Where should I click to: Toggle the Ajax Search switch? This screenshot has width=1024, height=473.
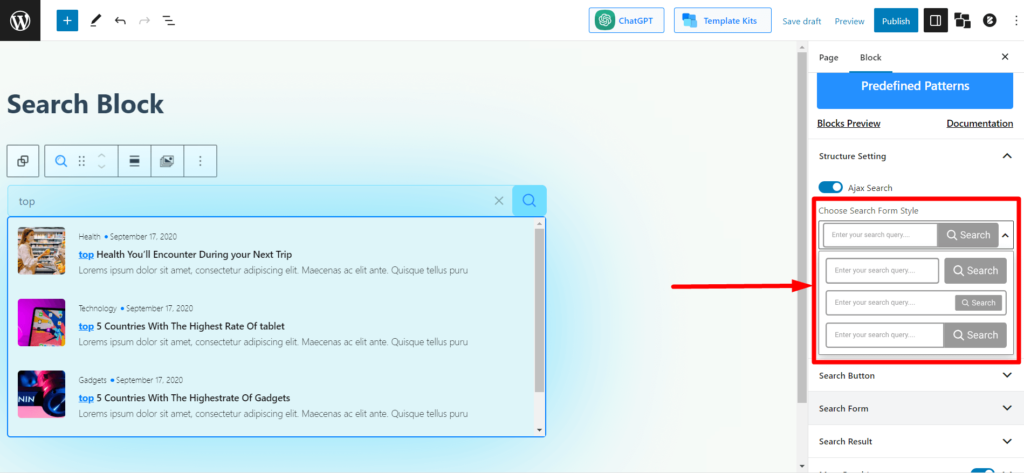(830, 188)
